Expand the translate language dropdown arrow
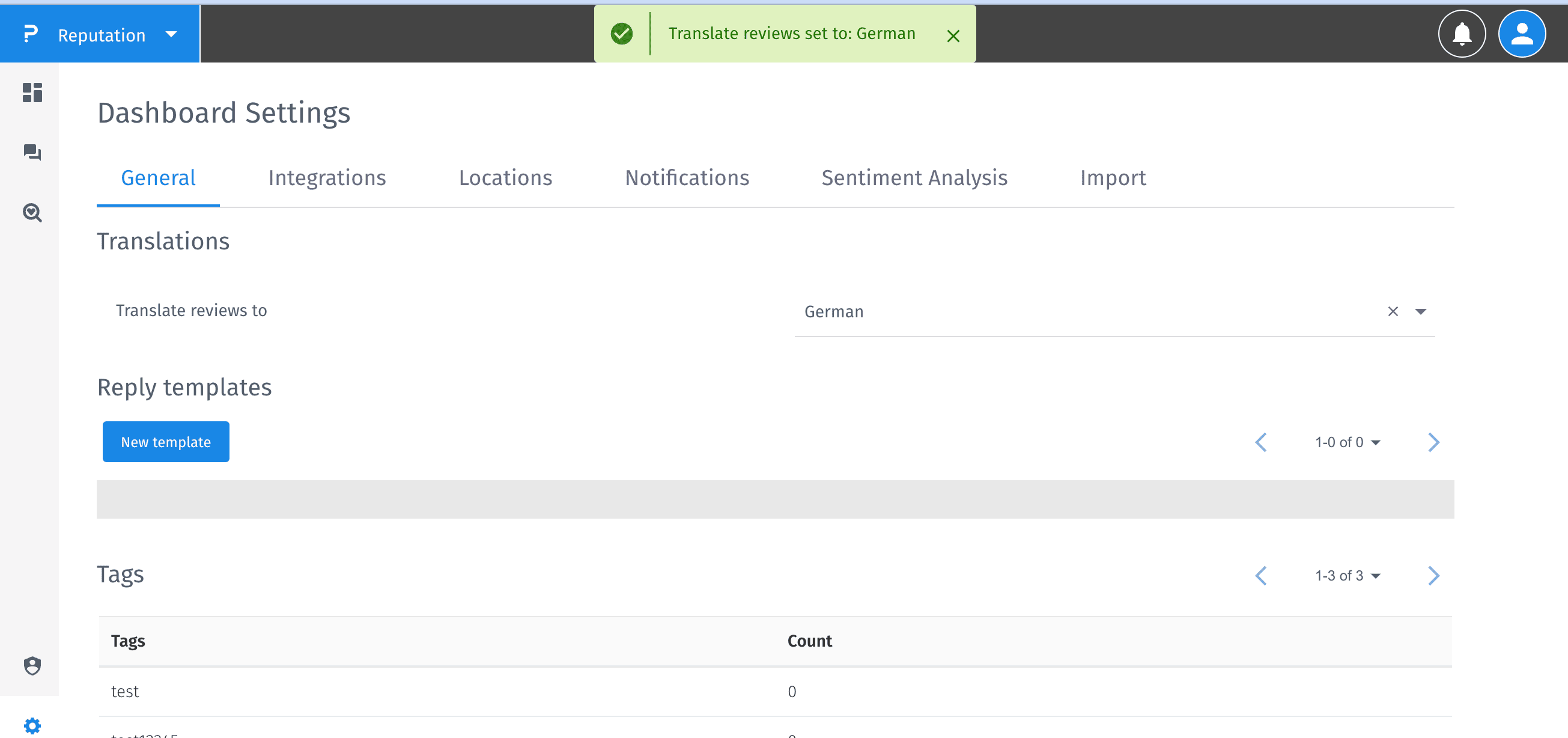 point(1421,311)
